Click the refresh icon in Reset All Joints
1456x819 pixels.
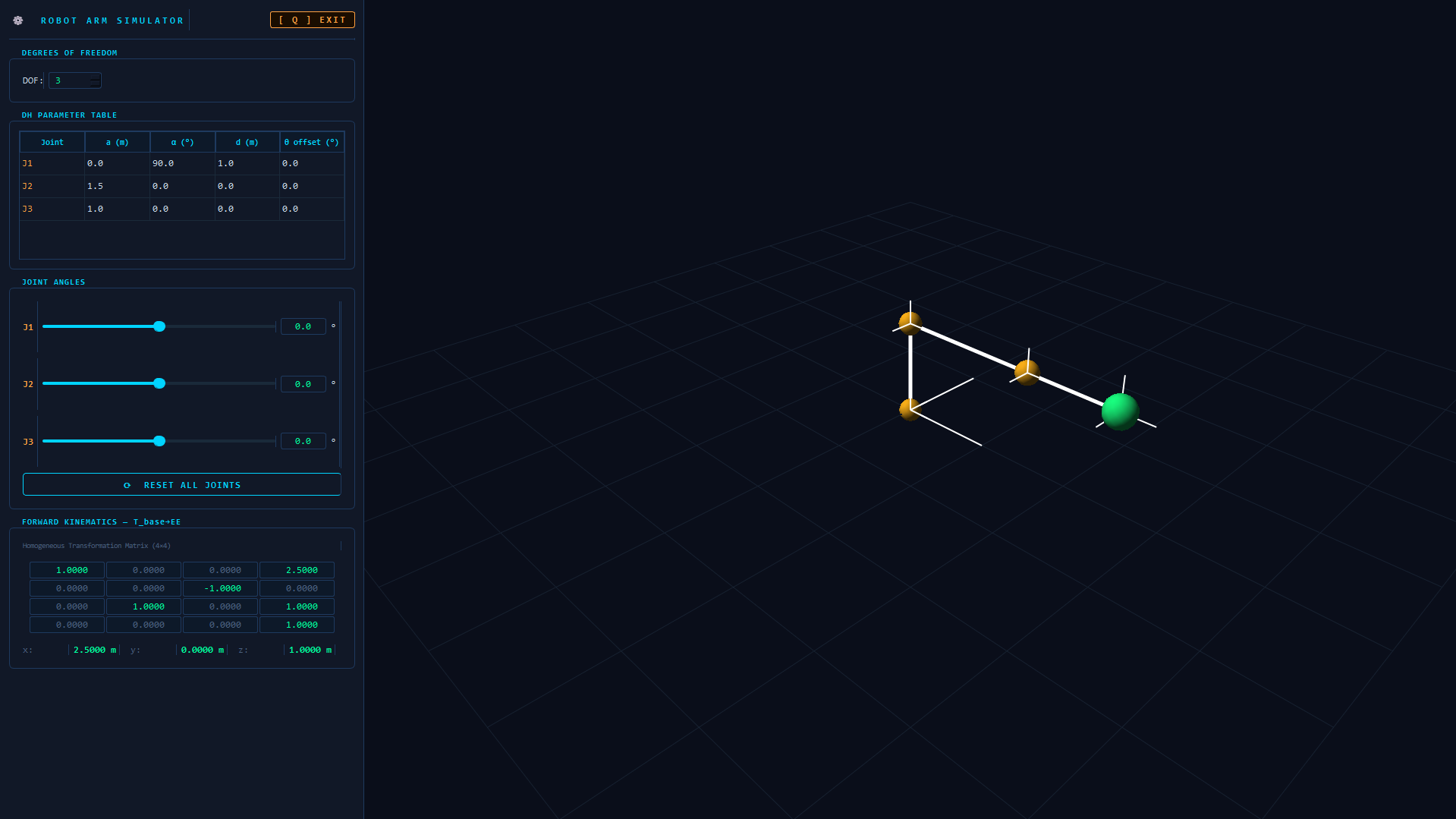127,485
